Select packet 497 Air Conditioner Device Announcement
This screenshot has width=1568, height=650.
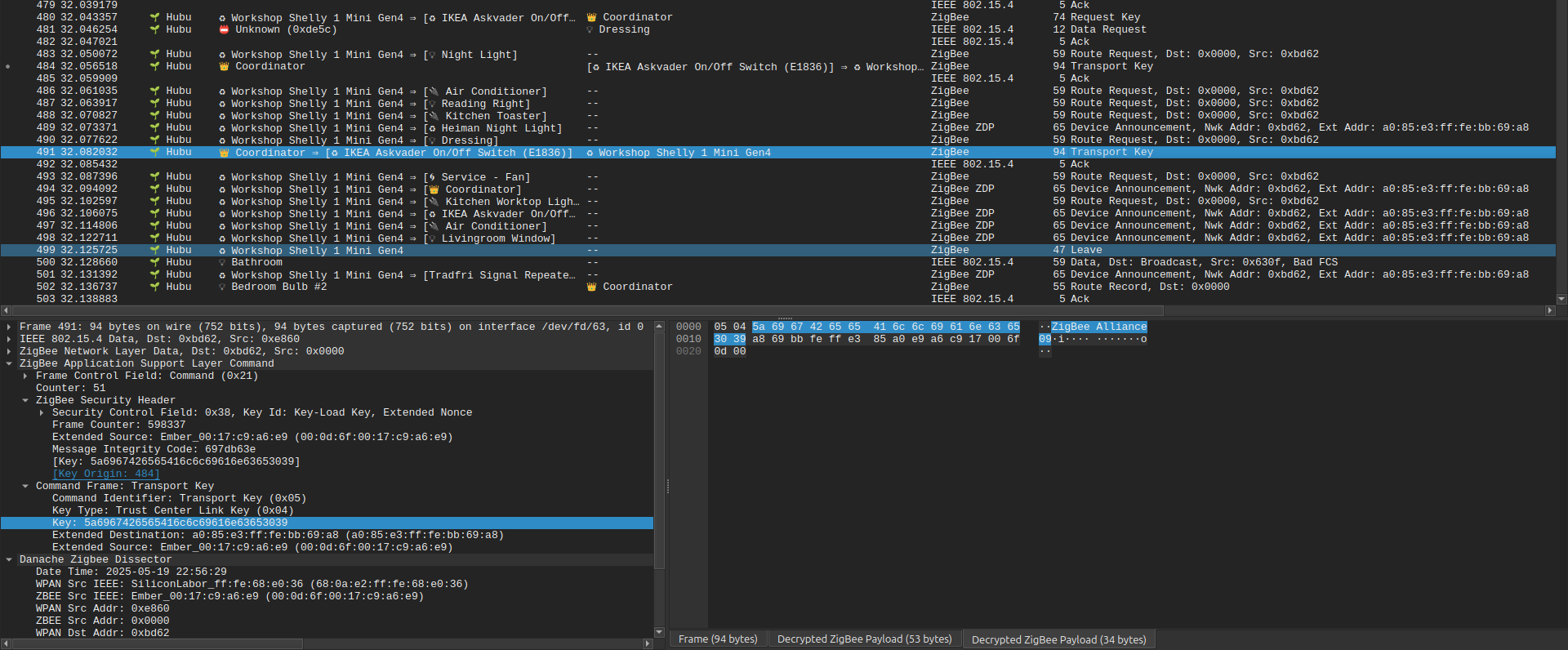(777, 226)
